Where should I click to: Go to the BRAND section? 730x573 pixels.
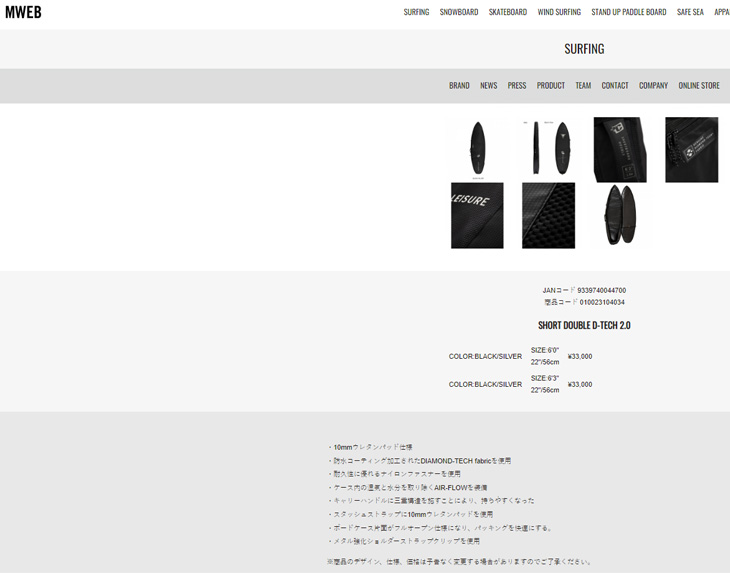pyautogui.click(x=459, y=86)
